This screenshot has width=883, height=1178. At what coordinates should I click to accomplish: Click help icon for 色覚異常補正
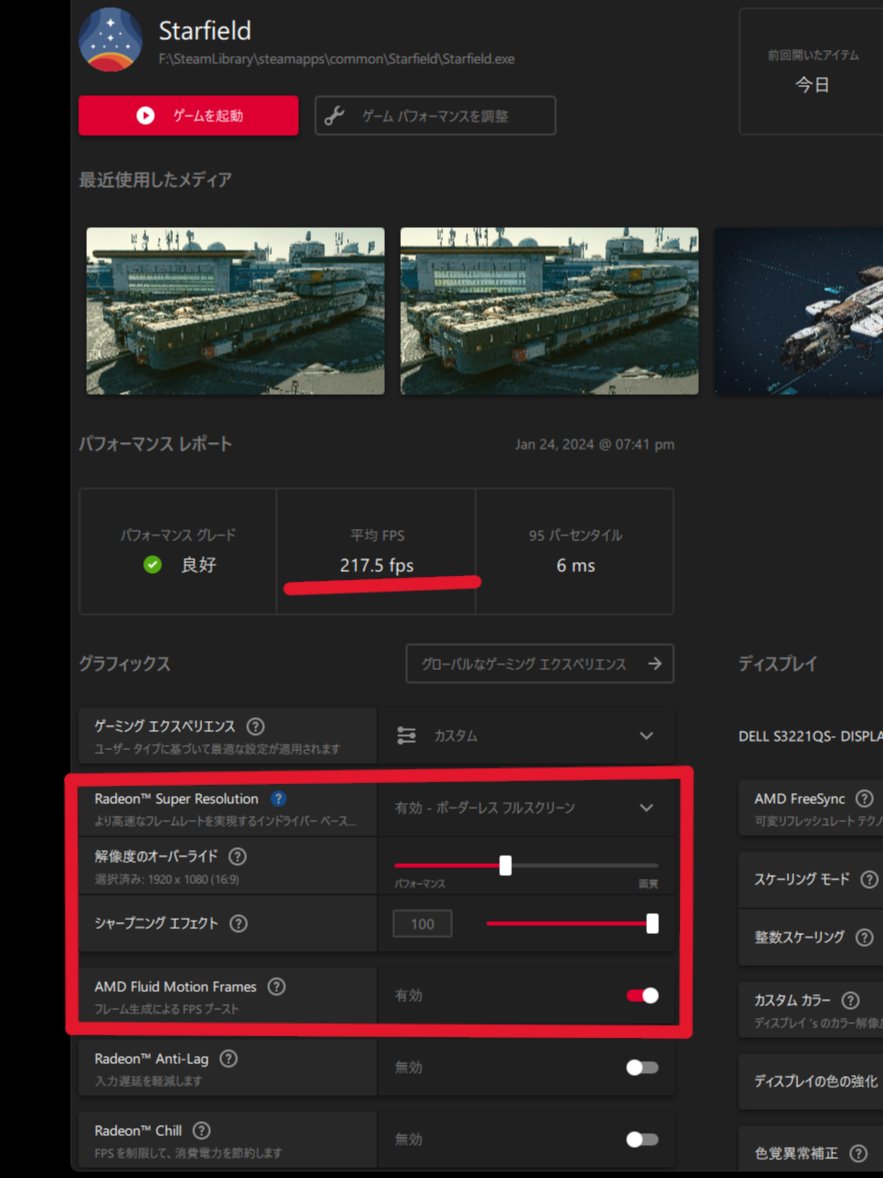click(858, 1153)
